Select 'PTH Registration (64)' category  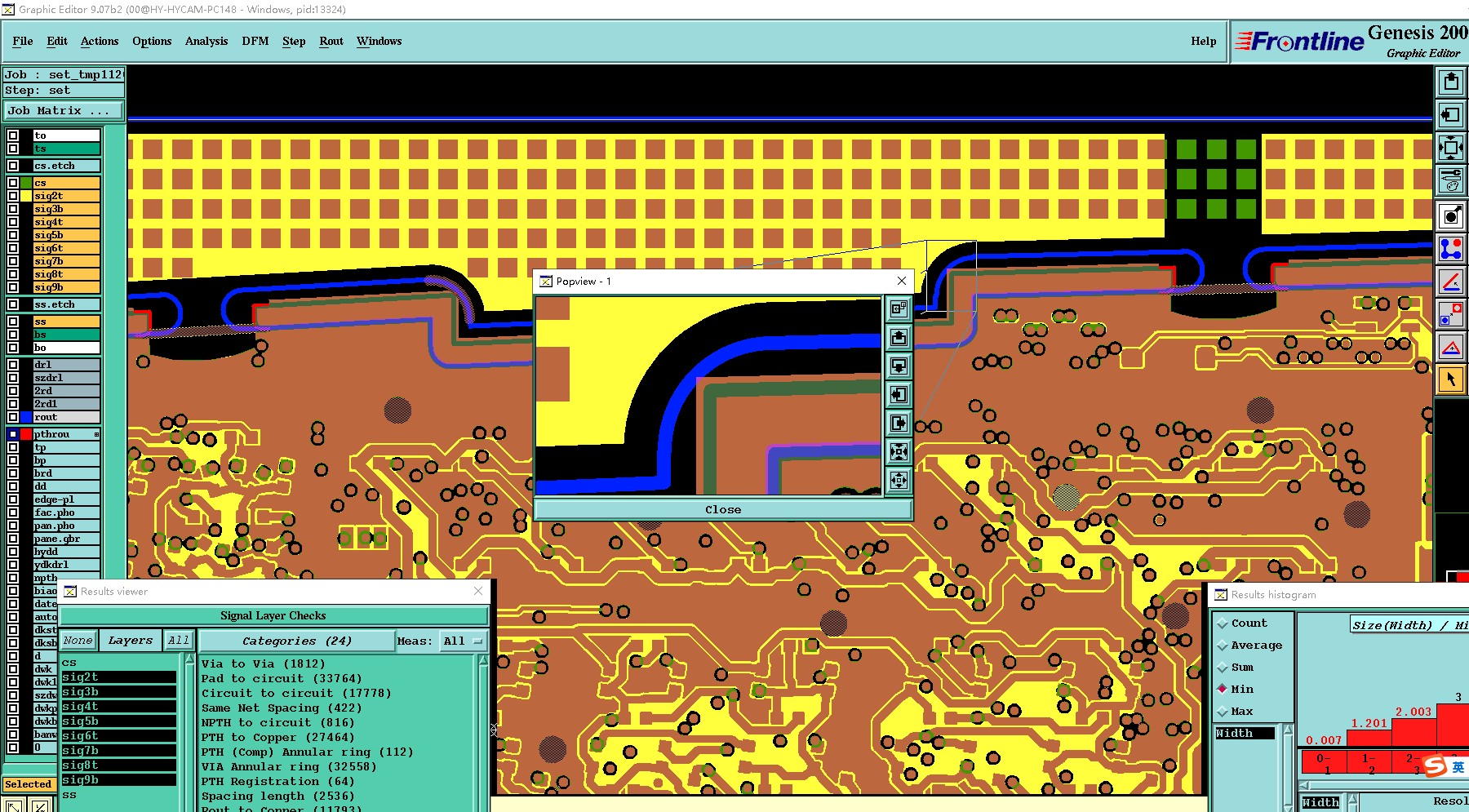[278, 781]
